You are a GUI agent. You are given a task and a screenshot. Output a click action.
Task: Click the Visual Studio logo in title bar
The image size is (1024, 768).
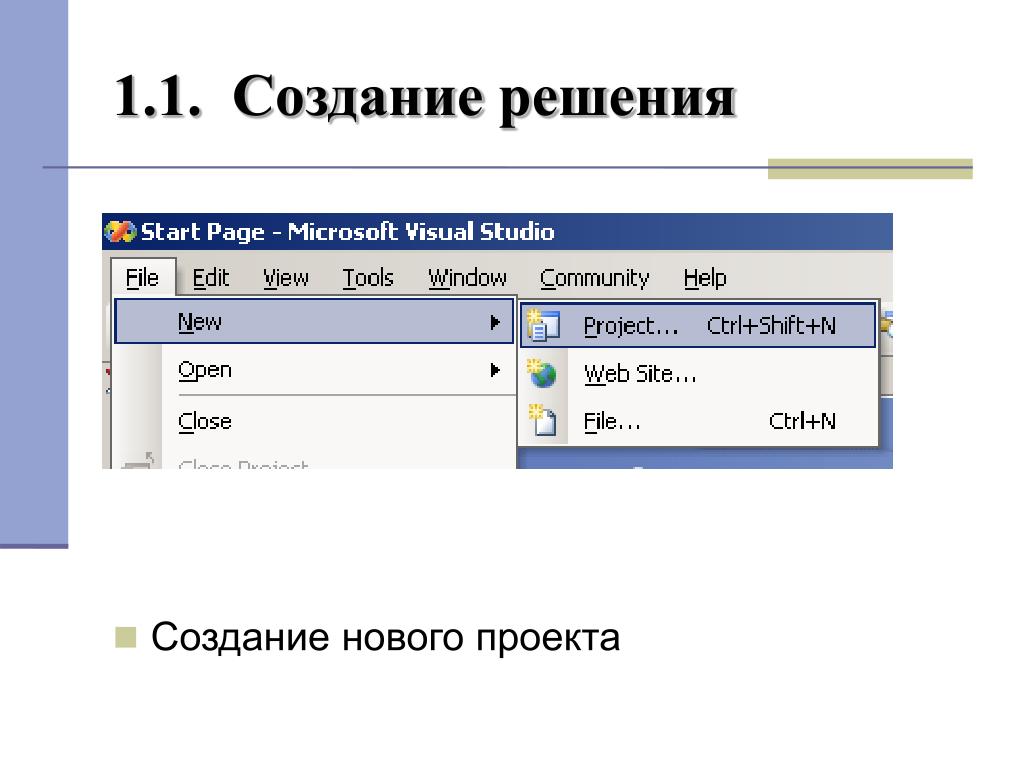coord(120,232)
